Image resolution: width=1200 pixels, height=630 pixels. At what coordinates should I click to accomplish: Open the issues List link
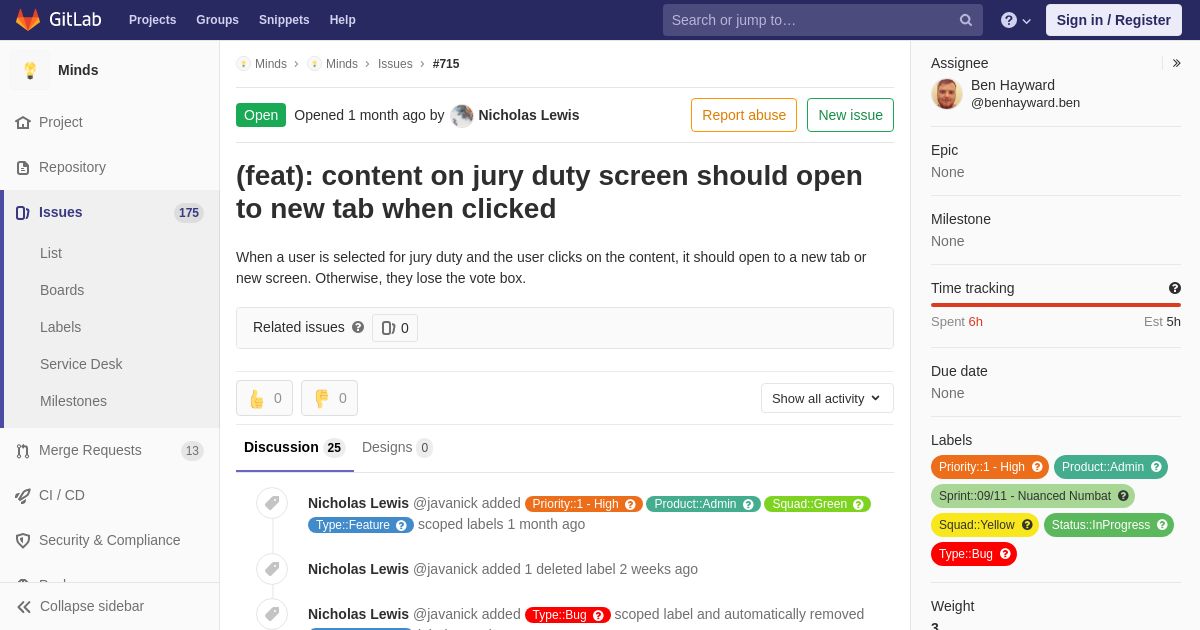(51, 253)
